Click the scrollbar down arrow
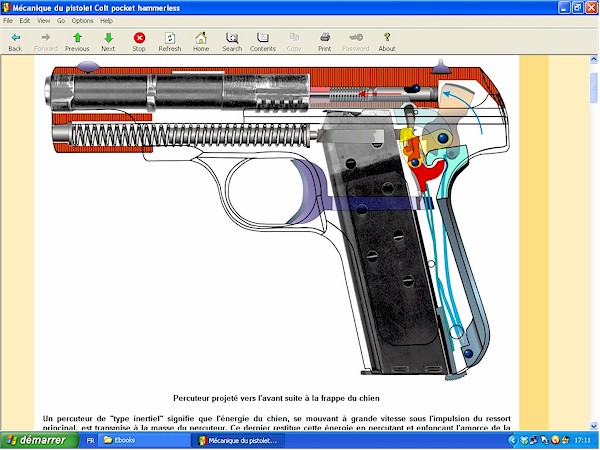 point(594,426)
